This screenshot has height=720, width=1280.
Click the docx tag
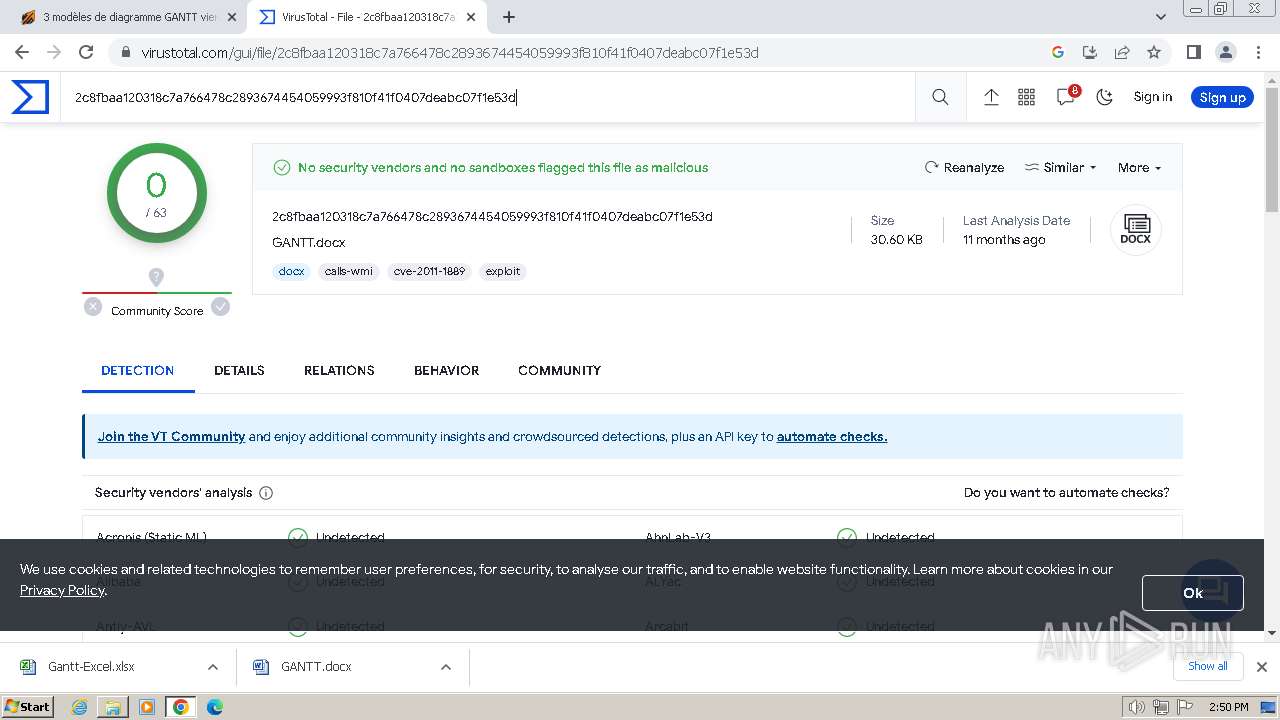[291, 271]
